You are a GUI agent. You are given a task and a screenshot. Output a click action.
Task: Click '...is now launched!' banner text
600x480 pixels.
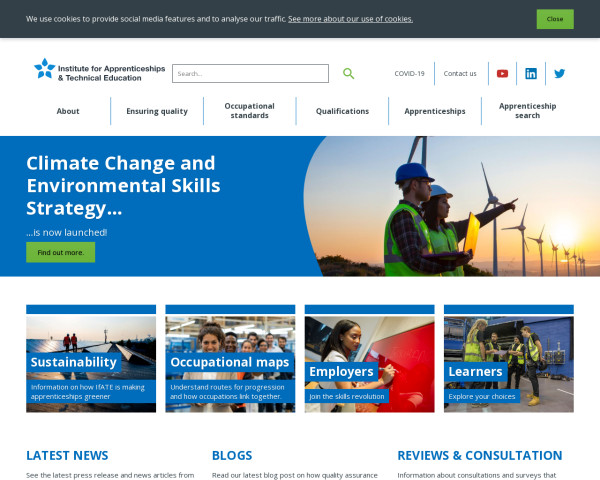67,233
